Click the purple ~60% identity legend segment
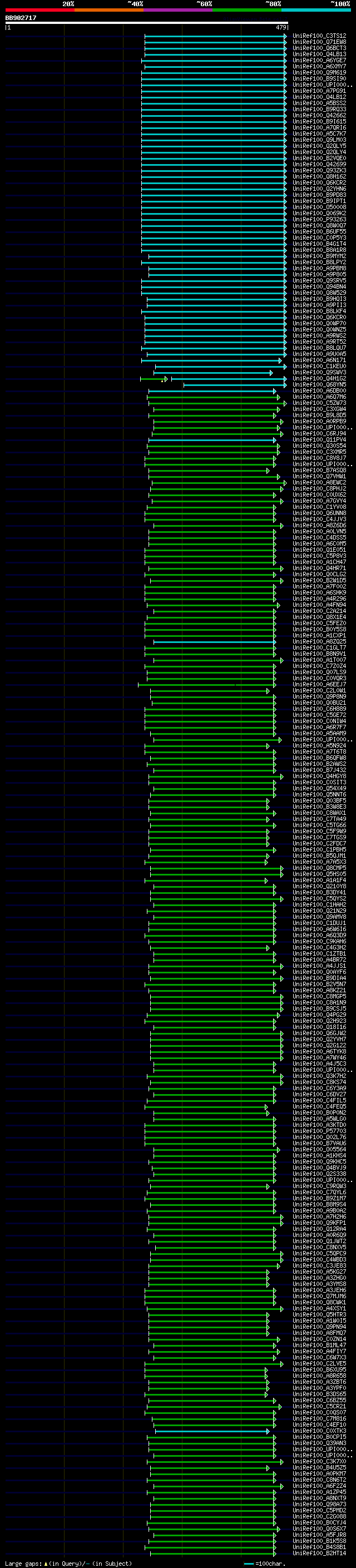Screen dimensions: 356x1568 click(179, 10)
